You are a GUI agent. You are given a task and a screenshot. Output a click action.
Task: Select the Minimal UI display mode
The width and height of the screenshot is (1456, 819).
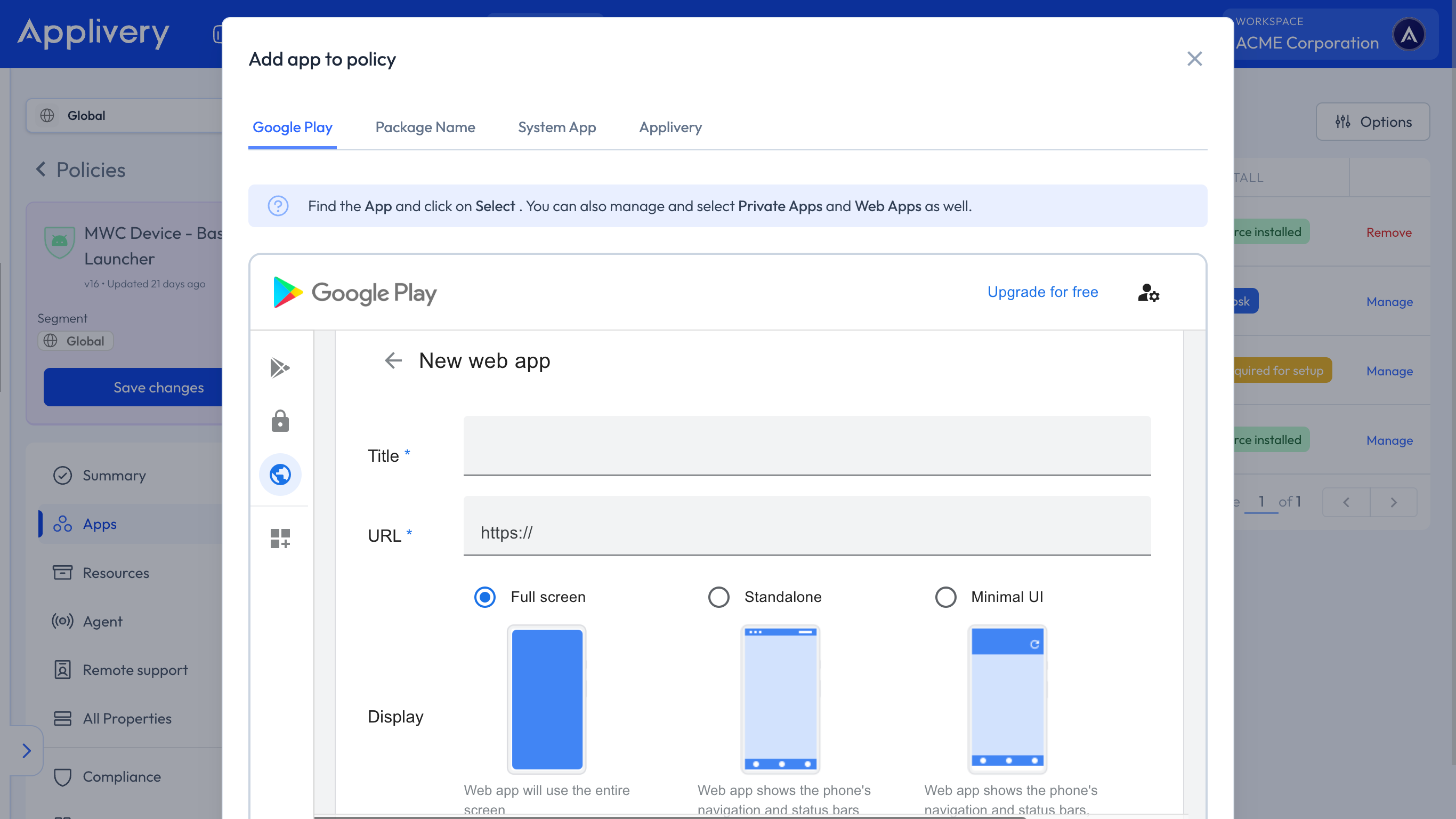click(945, 597)
